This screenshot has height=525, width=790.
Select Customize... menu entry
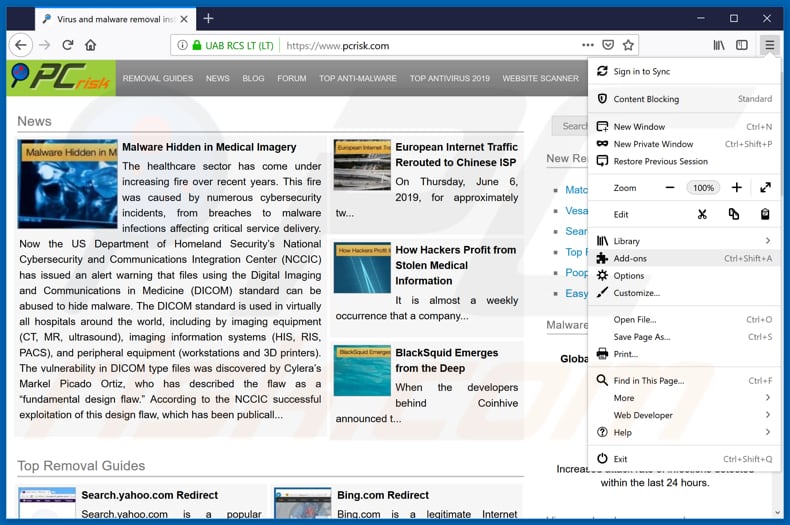point(684,293)
